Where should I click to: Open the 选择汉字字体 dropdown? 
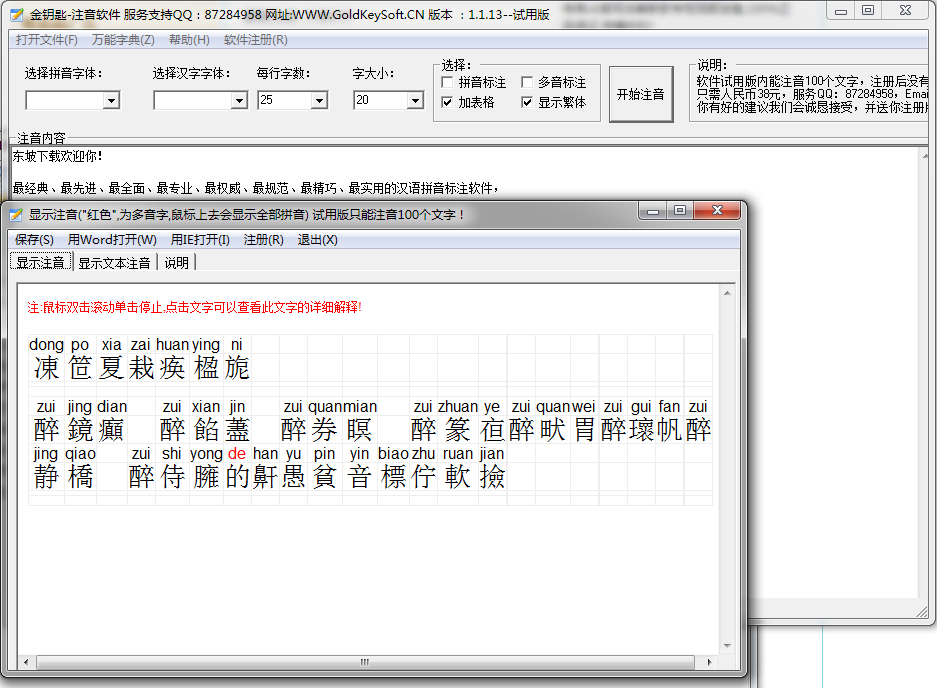click(238, 100)
